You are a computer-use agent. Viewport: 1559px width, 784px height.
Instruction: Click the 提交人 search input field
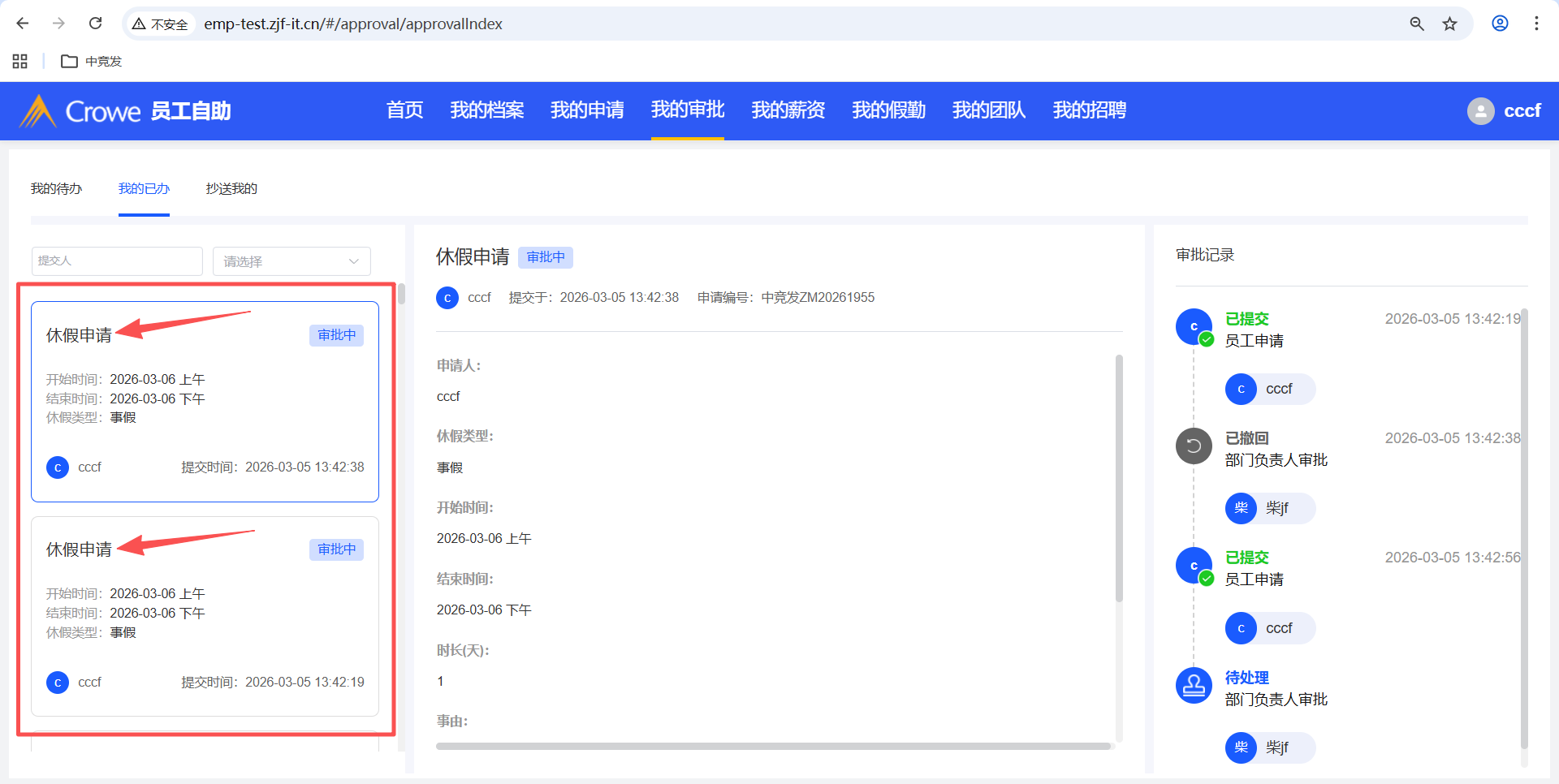click(x=117, y=261)
